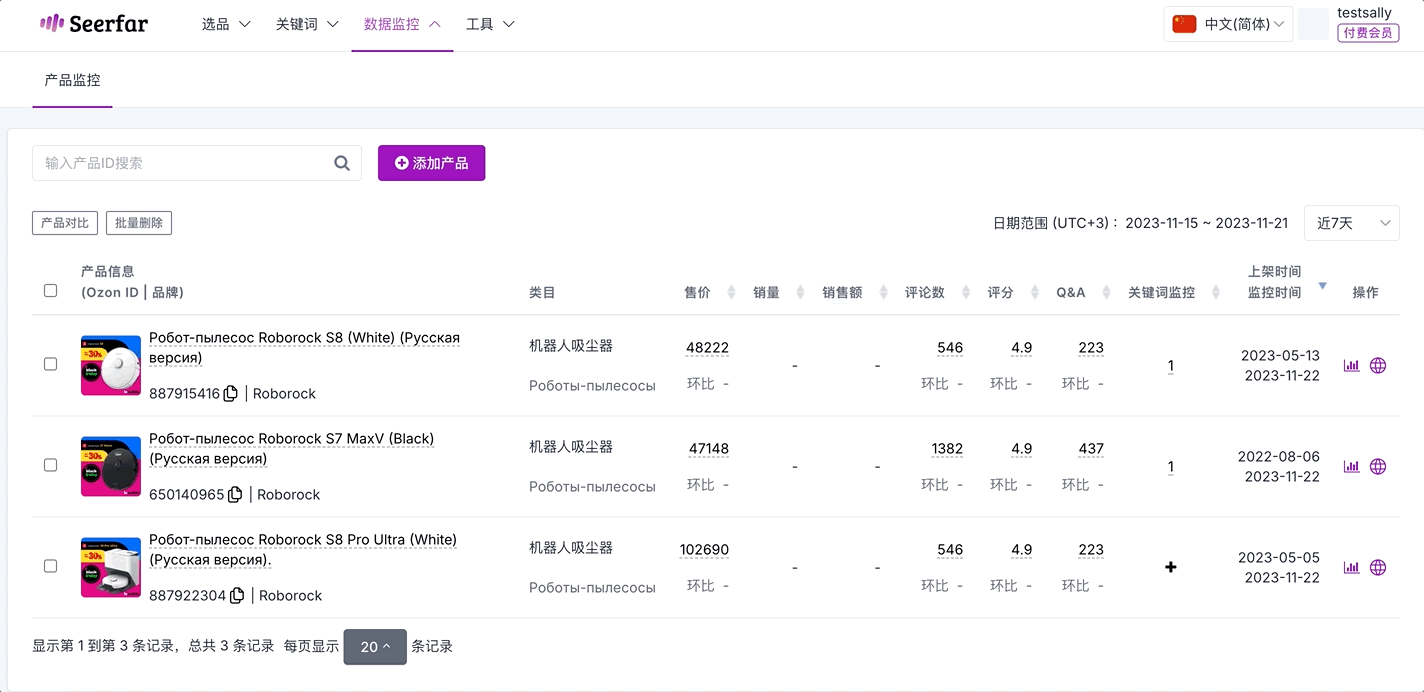Open the 近7天 date range dropdown
The width and height of the screenshot is (1424, 692).
point(1352,223)
